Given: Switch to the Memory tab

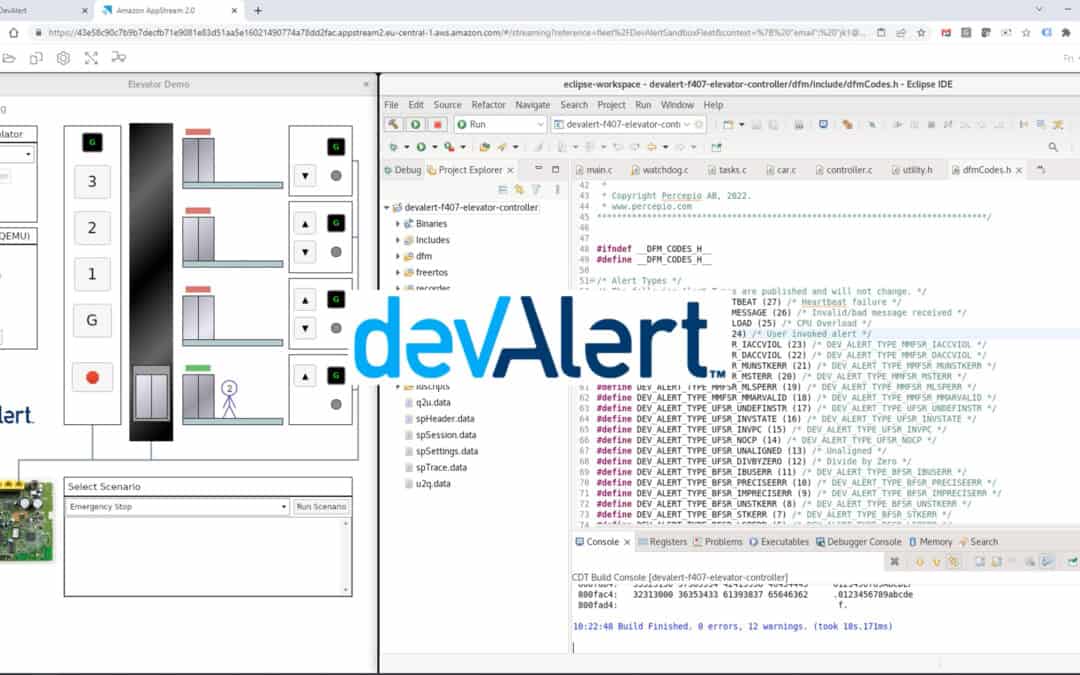Looking at the screenshot, I should (x=930, y=542).
